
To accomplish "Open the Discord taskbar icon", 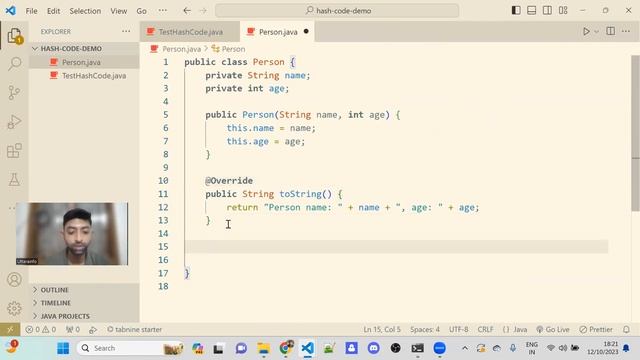I will click(373, 348).
